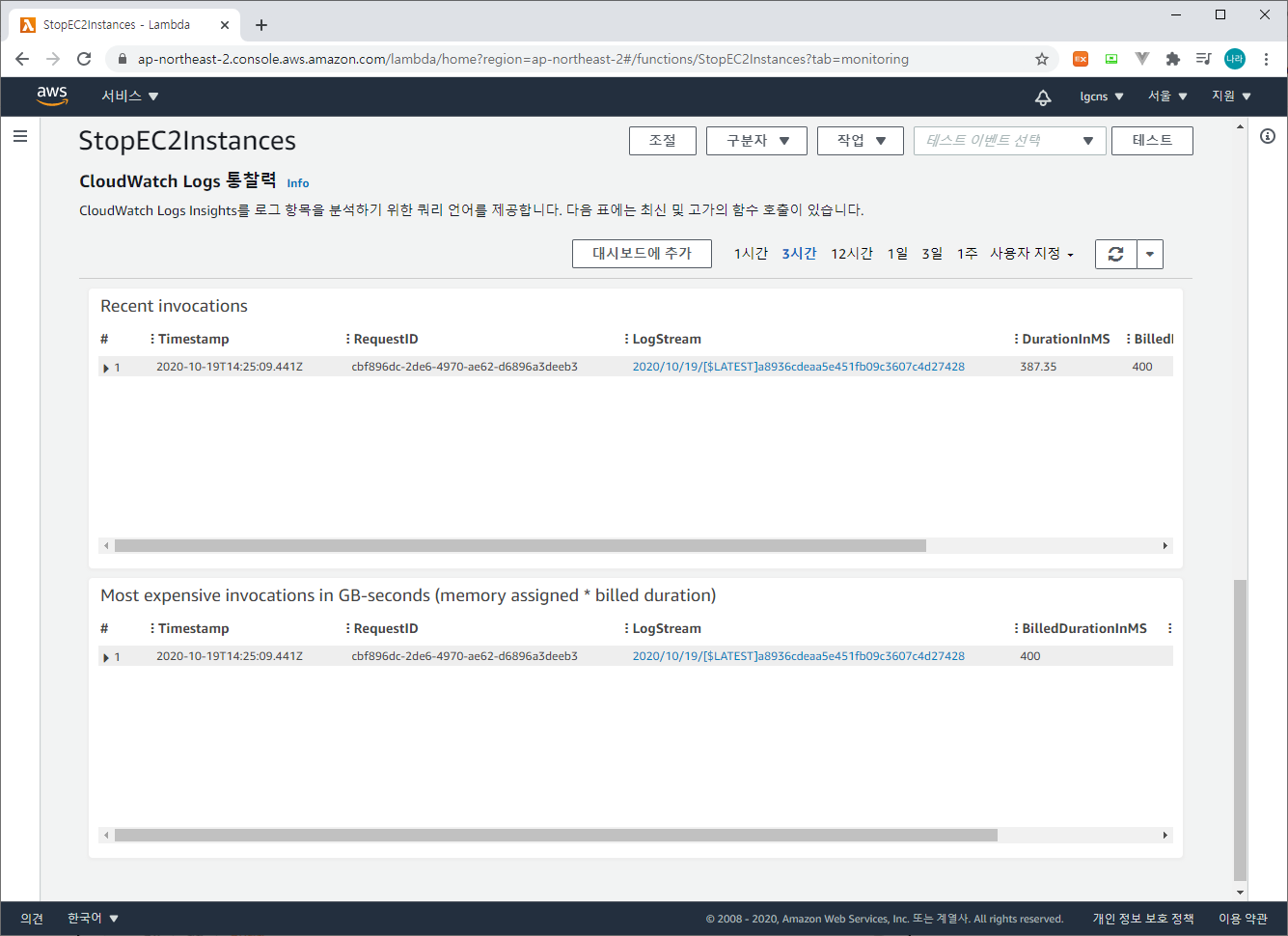Sort by DurationInMS column header
The height and width of the screenshot is (936, 1288).
[x=1065, y=339]
